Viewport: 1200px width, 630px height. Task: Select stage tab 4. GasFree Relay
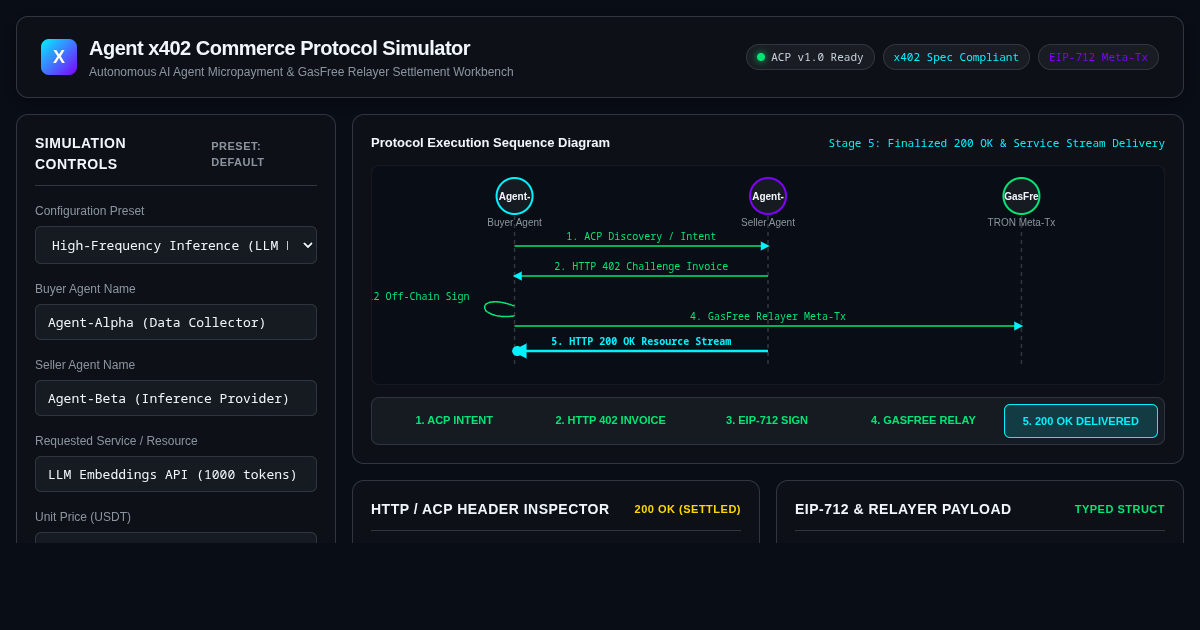(x=923, y=421)
